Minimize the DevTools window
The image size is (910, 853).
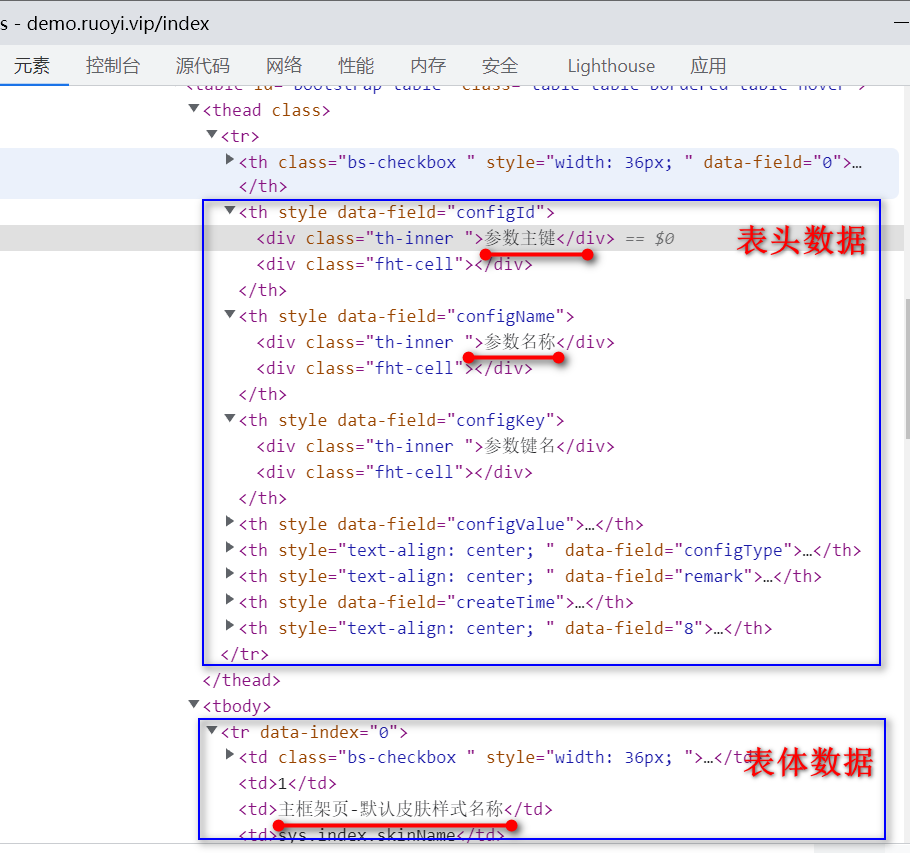(902, 22)
